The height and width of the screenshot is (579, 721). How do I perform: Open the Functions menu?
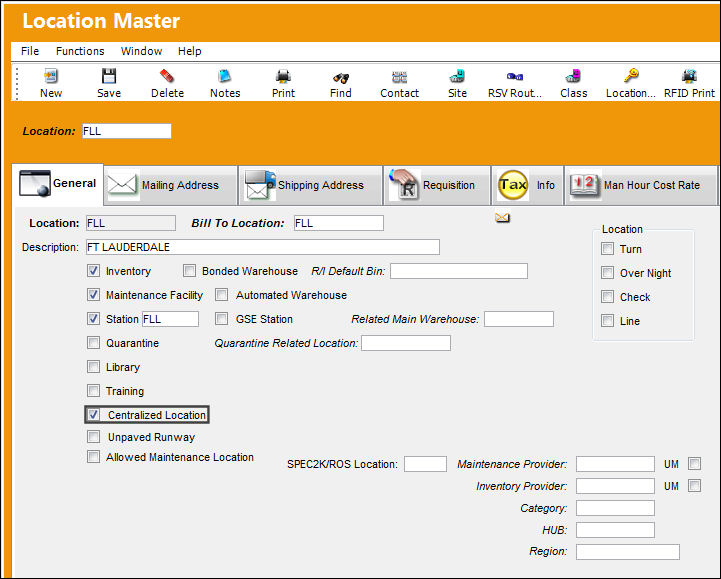(80, 51)
